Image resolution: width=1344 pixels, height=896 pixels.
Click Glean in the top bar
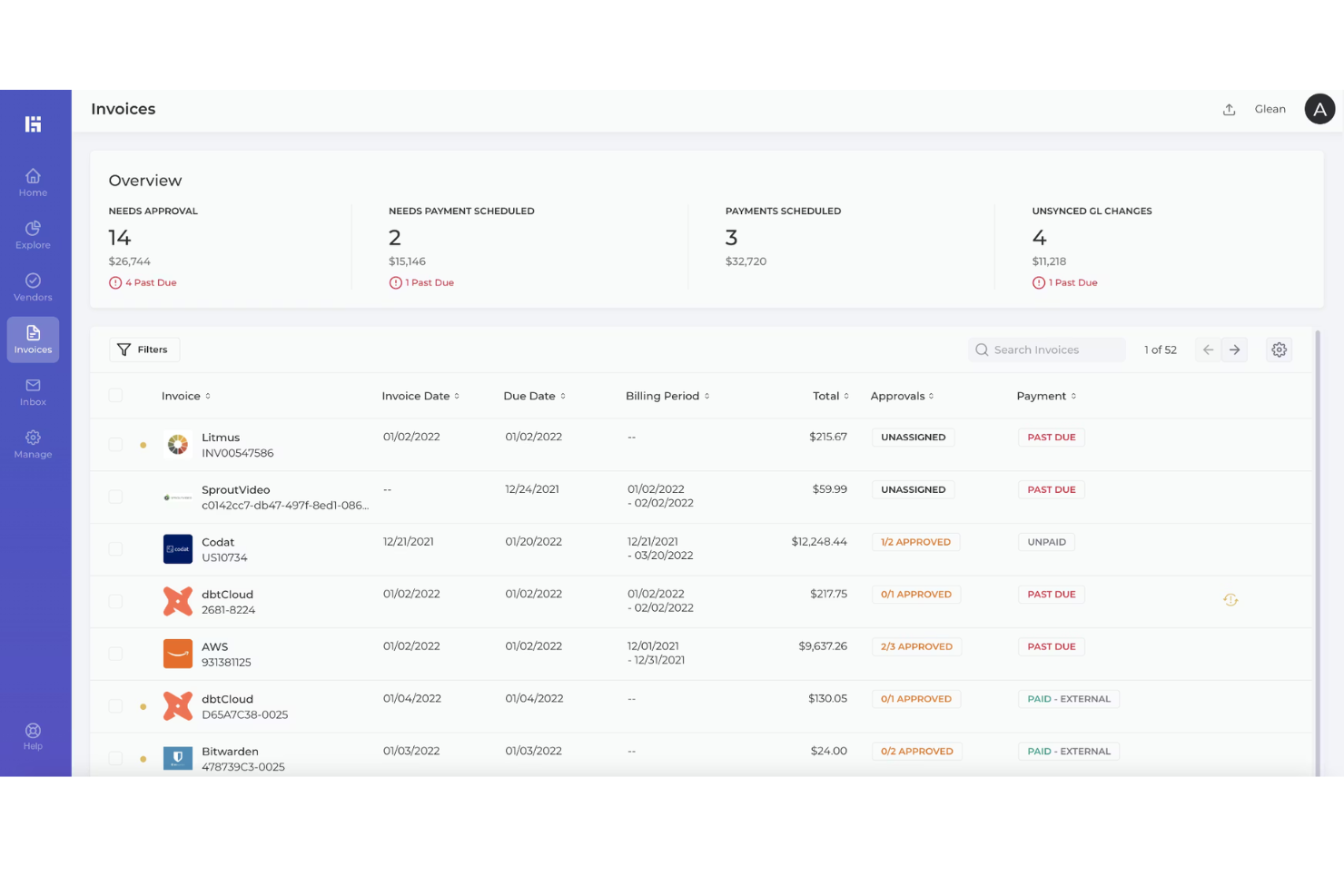1270,109
